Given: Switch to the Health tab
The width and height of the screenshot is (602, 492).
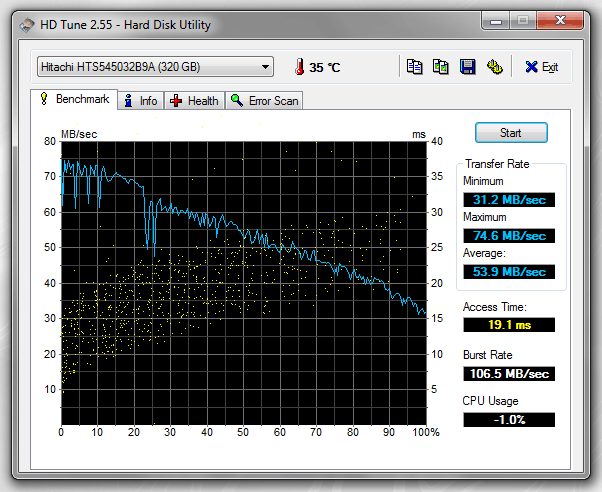Looking at the screenshot, I should pos(194,101).
